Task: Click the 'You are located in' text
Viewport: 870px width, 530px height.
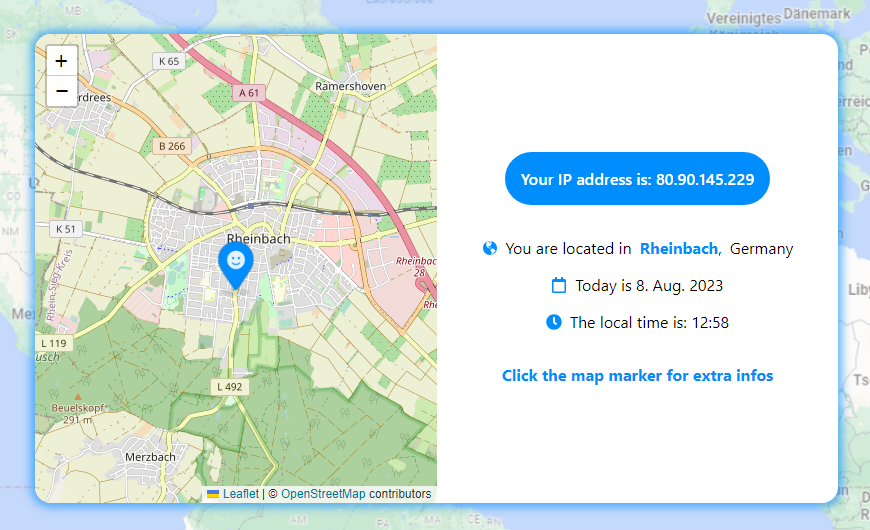Action: tap(568, 249)
